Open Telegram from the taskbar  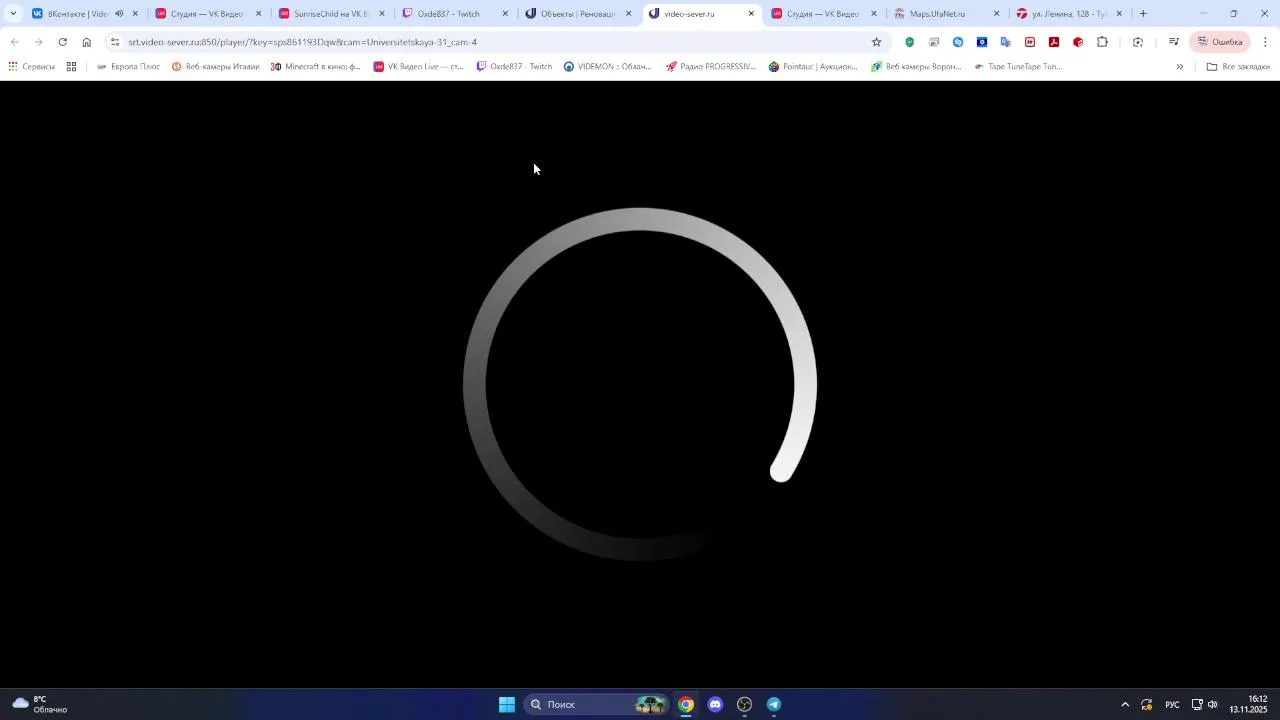pos(774,705)
